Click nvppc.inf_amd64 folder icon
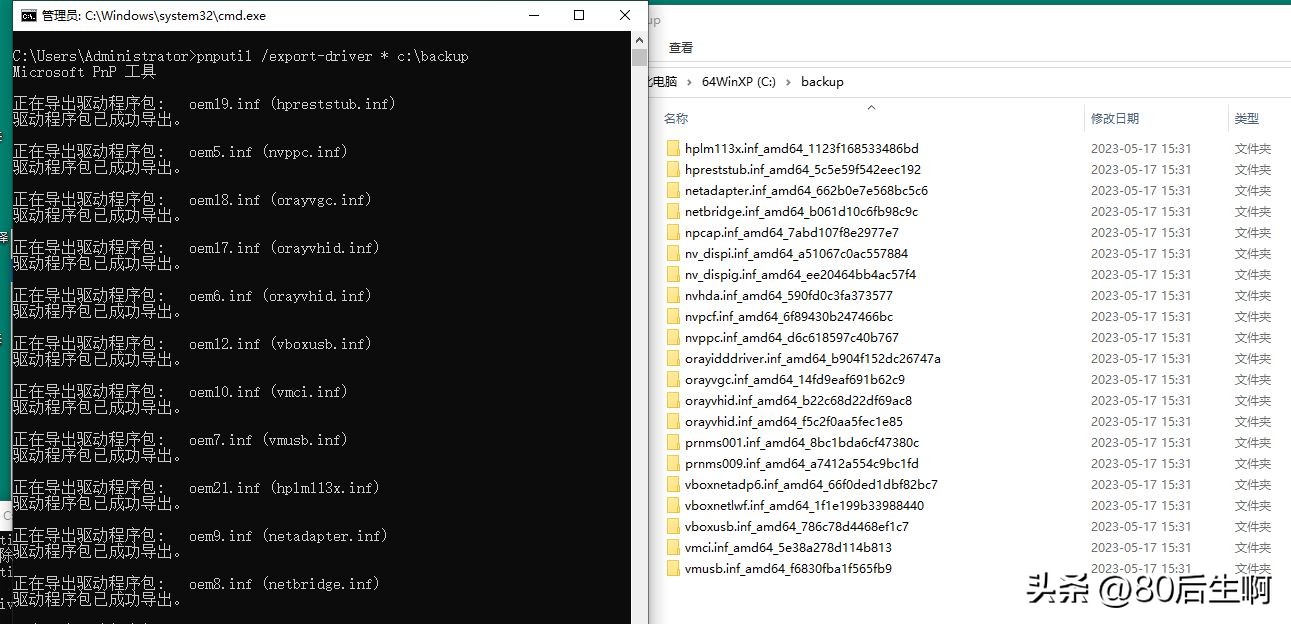Screen dimensions: 1291x624 click(x=673, y=338)
